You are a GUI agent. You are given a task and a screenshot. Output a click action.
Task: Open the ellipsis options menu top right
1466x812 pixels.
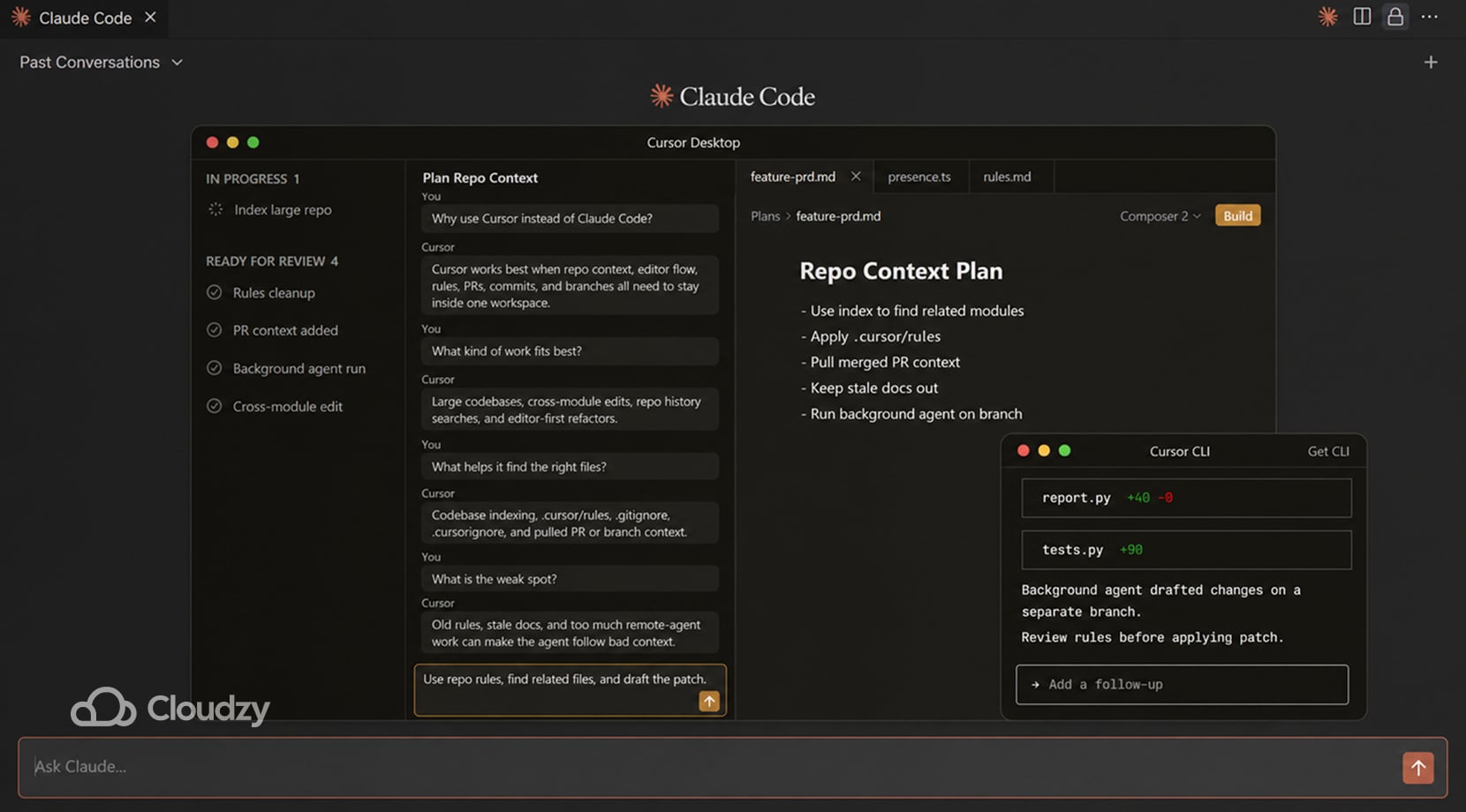(x=1429, y=17)
